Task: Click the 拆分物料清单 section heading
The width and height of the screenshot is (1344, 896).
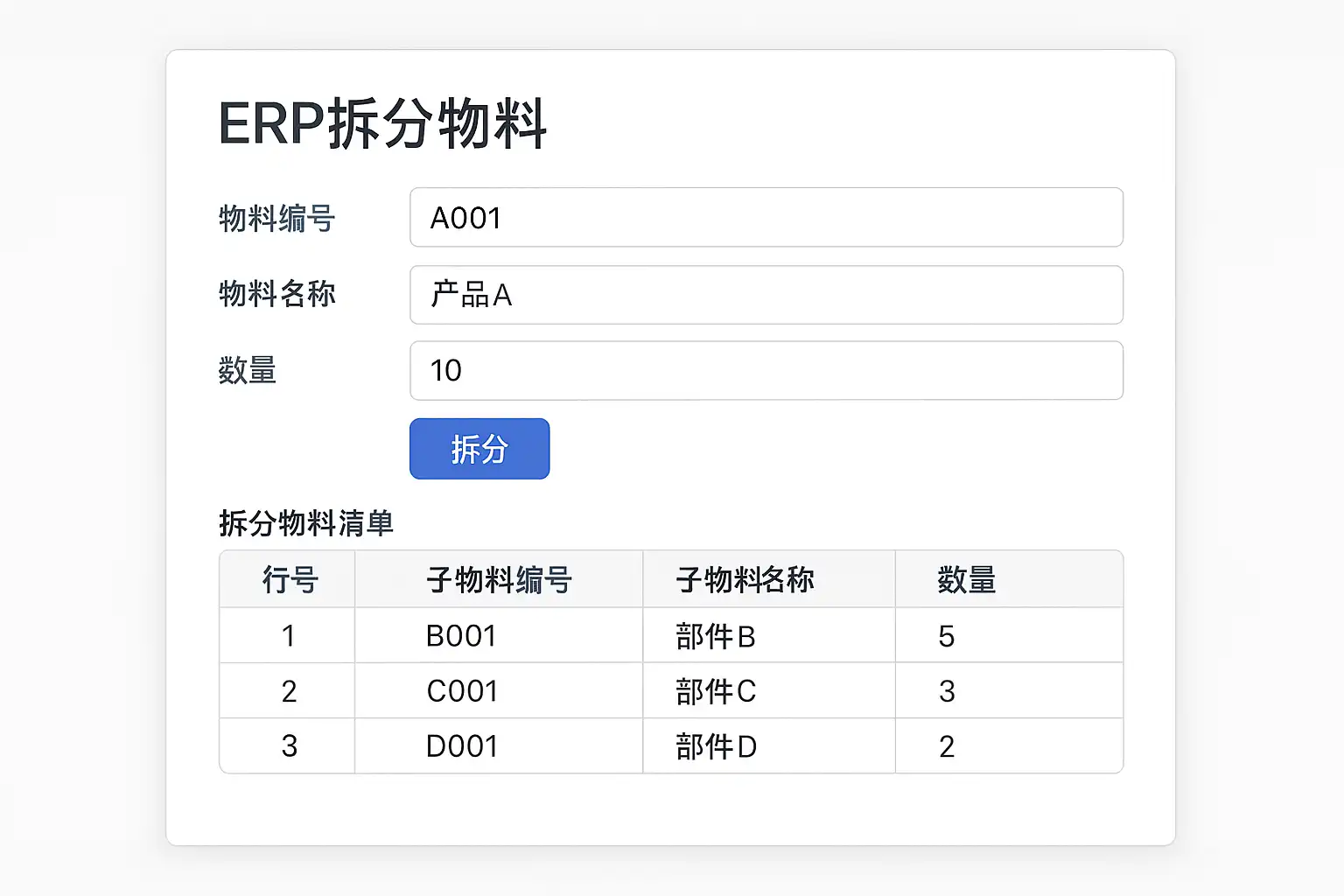Action: tap(306, 523)
